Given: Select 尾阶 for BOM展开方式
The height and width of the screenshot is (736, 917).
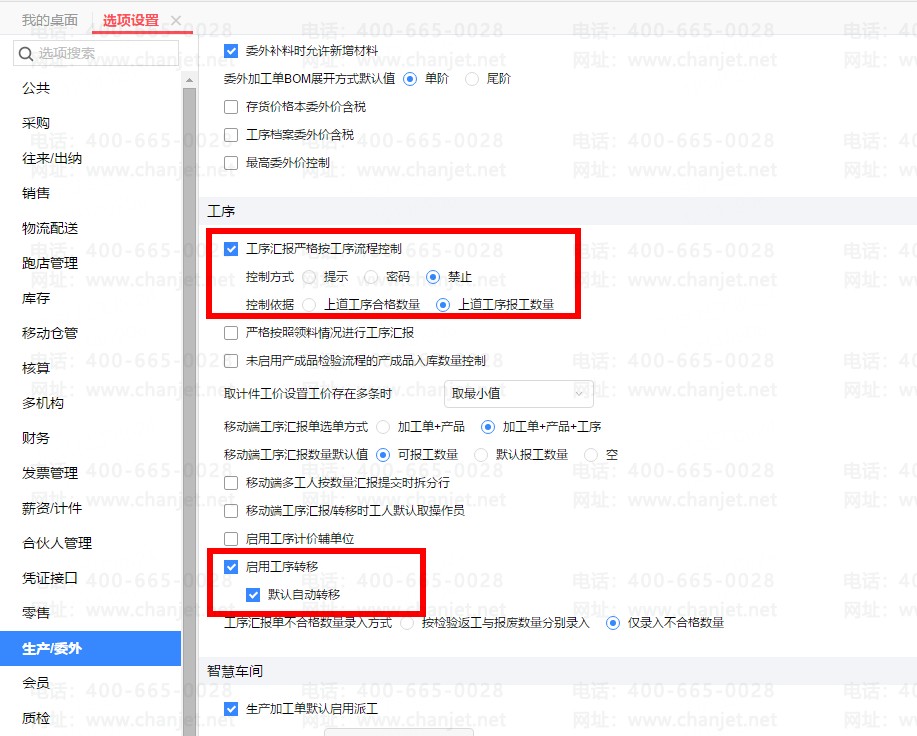Looking at the screenshot, I should click(x=472, y=79).
